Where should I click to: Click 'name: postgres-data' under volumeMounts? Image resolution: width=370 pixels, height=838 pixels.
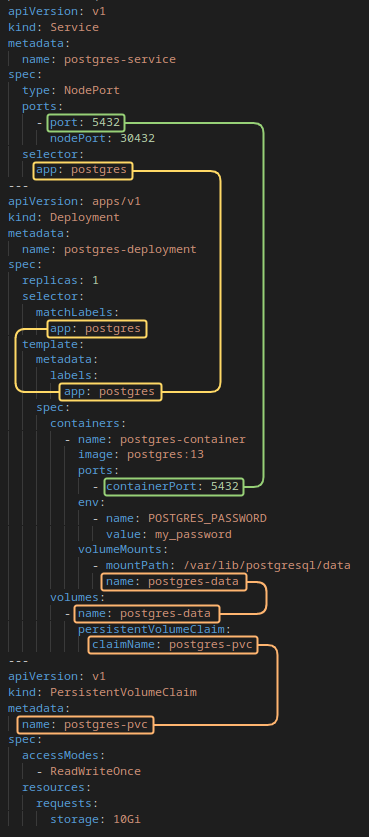pyautogui.click(x=174, y=581)
